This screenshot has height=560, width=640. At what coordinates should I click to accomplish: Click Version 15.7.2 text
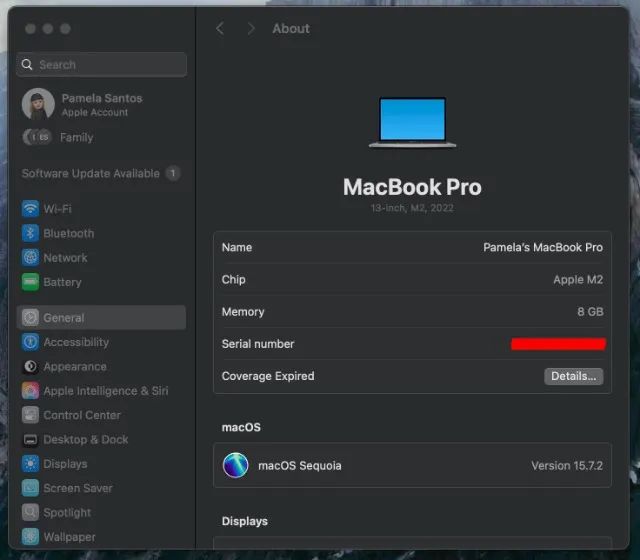pyautogui.click(x=567, y=466)
